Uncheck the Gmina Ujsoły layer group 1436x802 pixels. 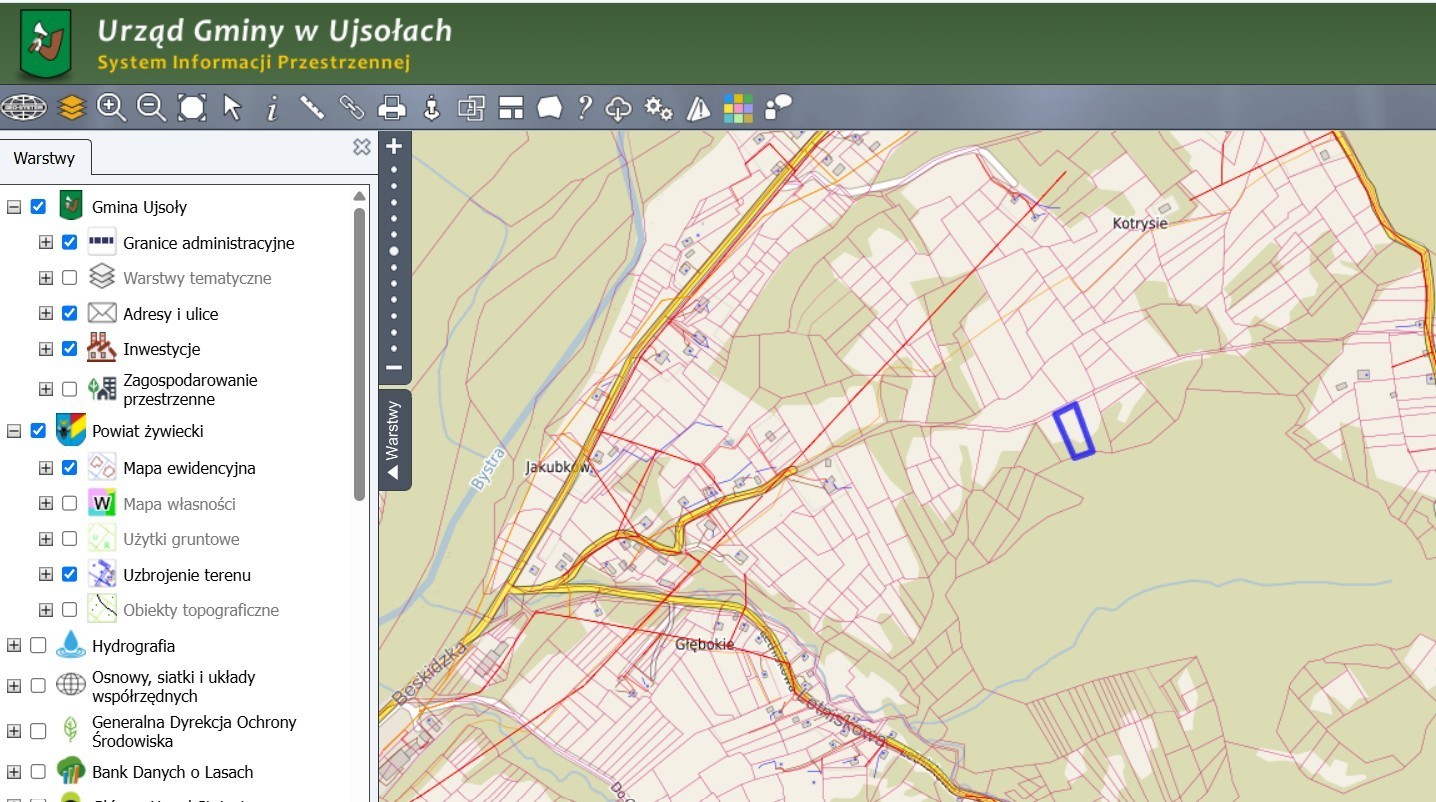[38, 207]
